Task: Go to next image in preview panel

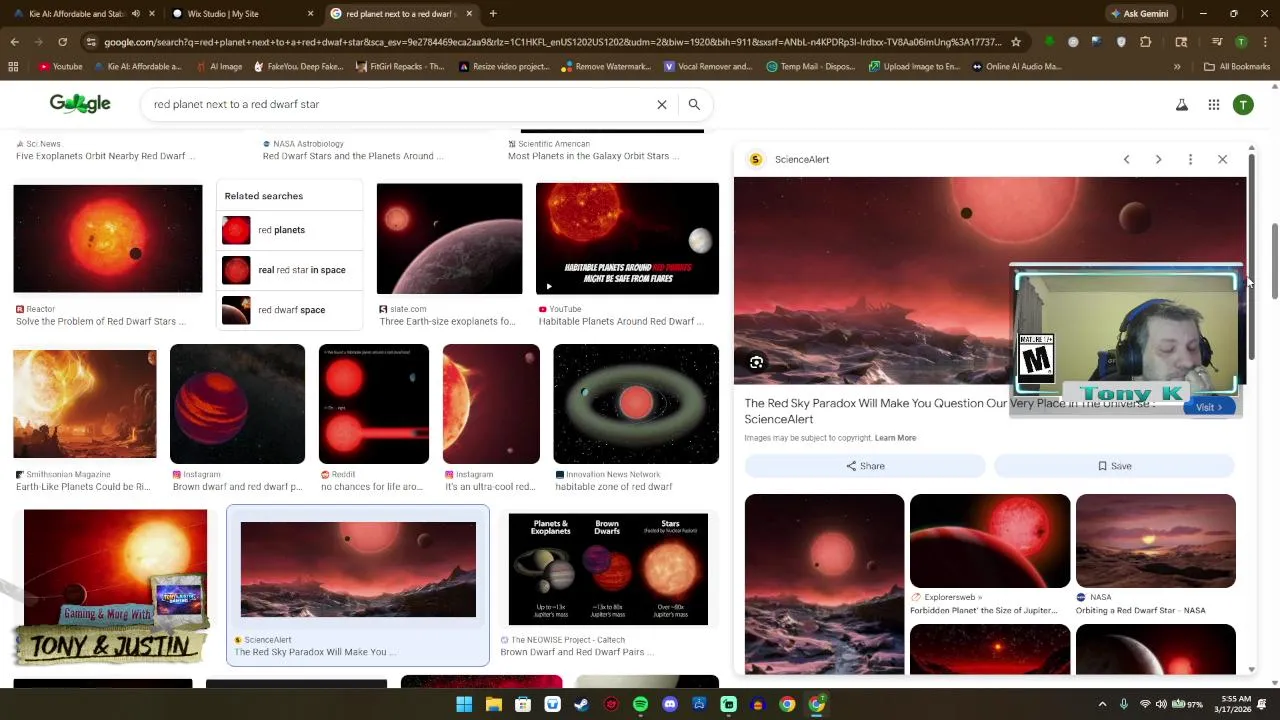Action: tap(1158, 159)
